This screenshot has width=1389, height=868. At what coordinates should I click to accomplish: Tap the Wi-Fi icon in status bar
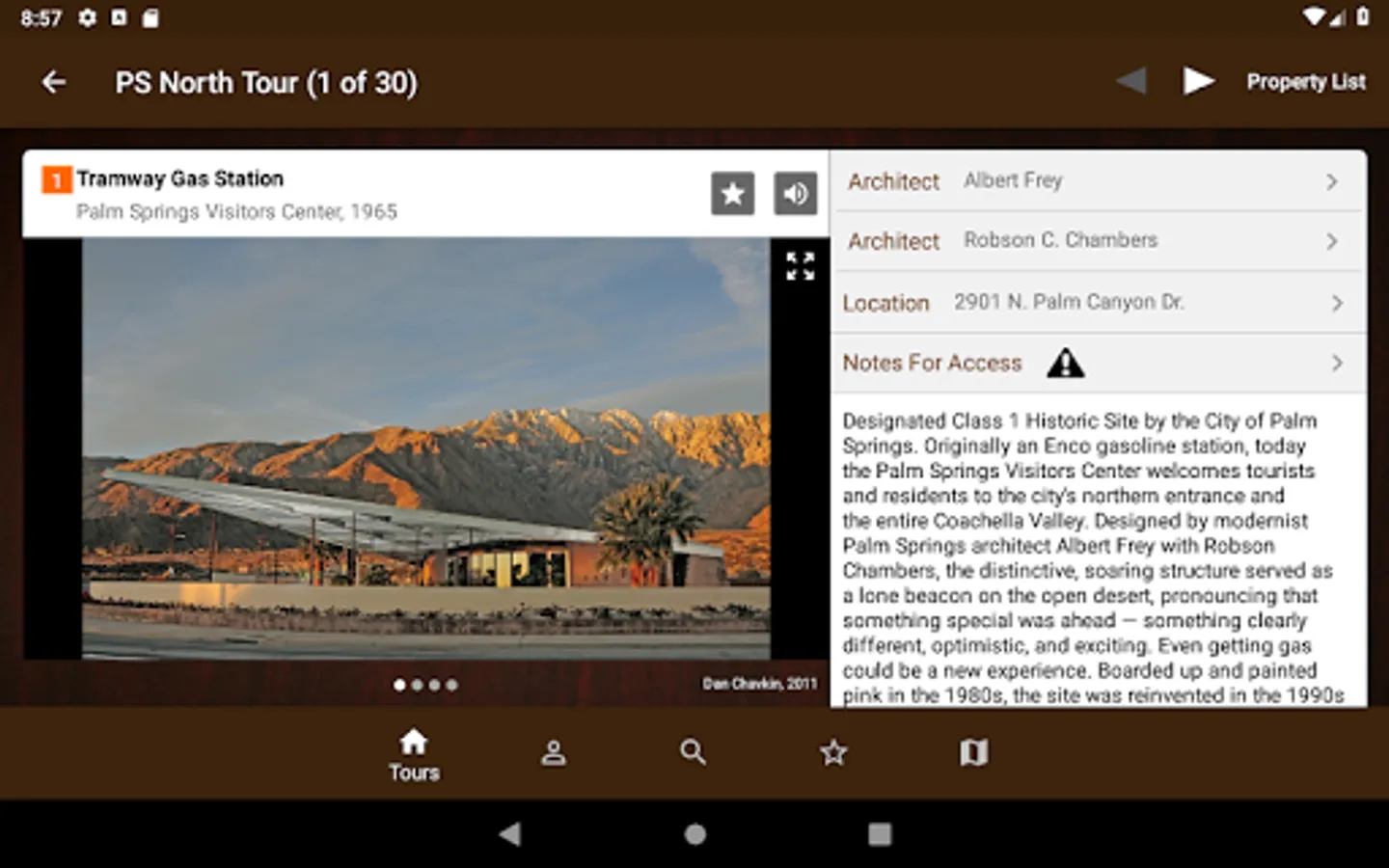1314,16
